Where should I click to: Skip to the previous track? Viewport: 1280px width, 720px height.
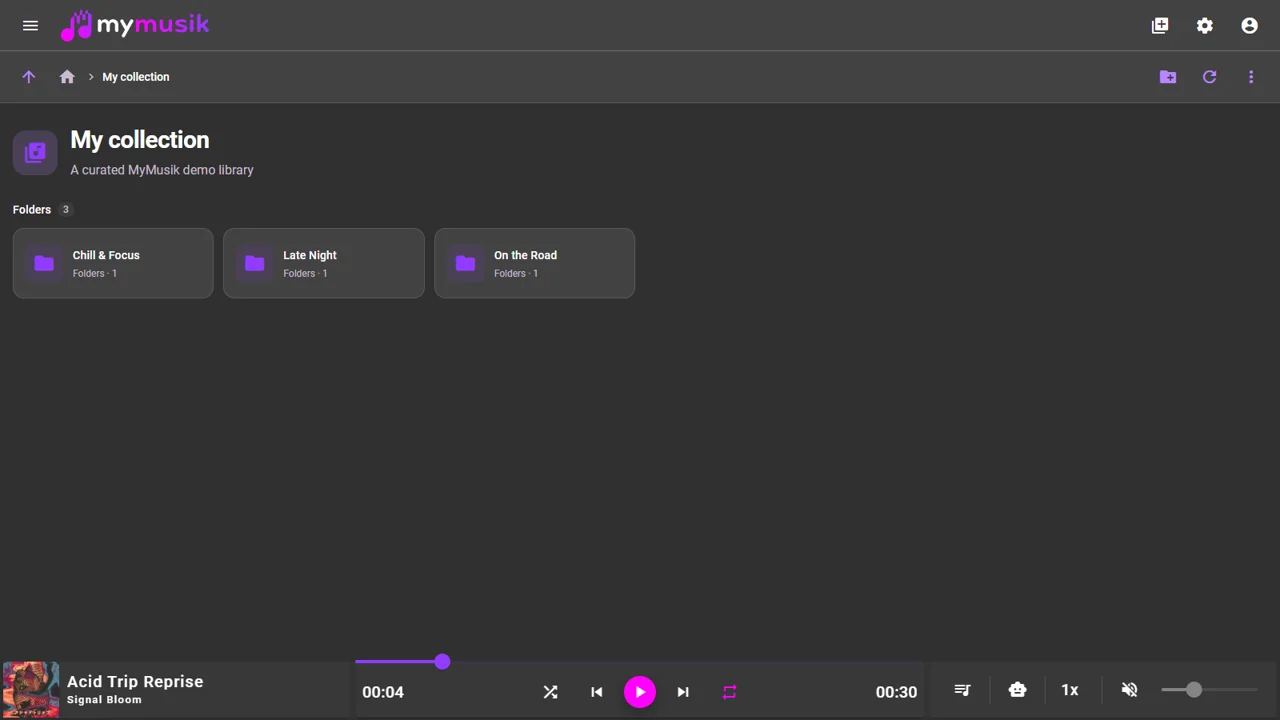pos(596,692)
